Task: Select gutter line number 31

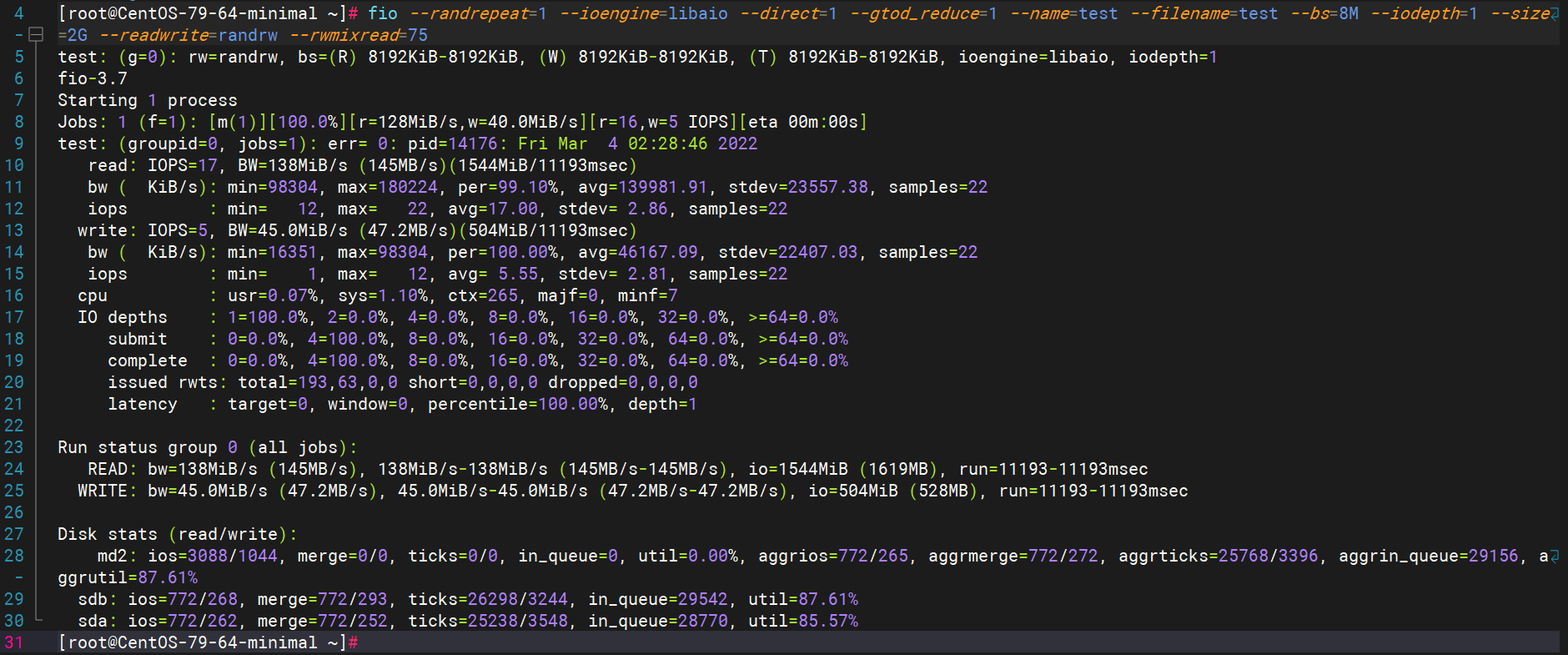Action: click(14, 642)
